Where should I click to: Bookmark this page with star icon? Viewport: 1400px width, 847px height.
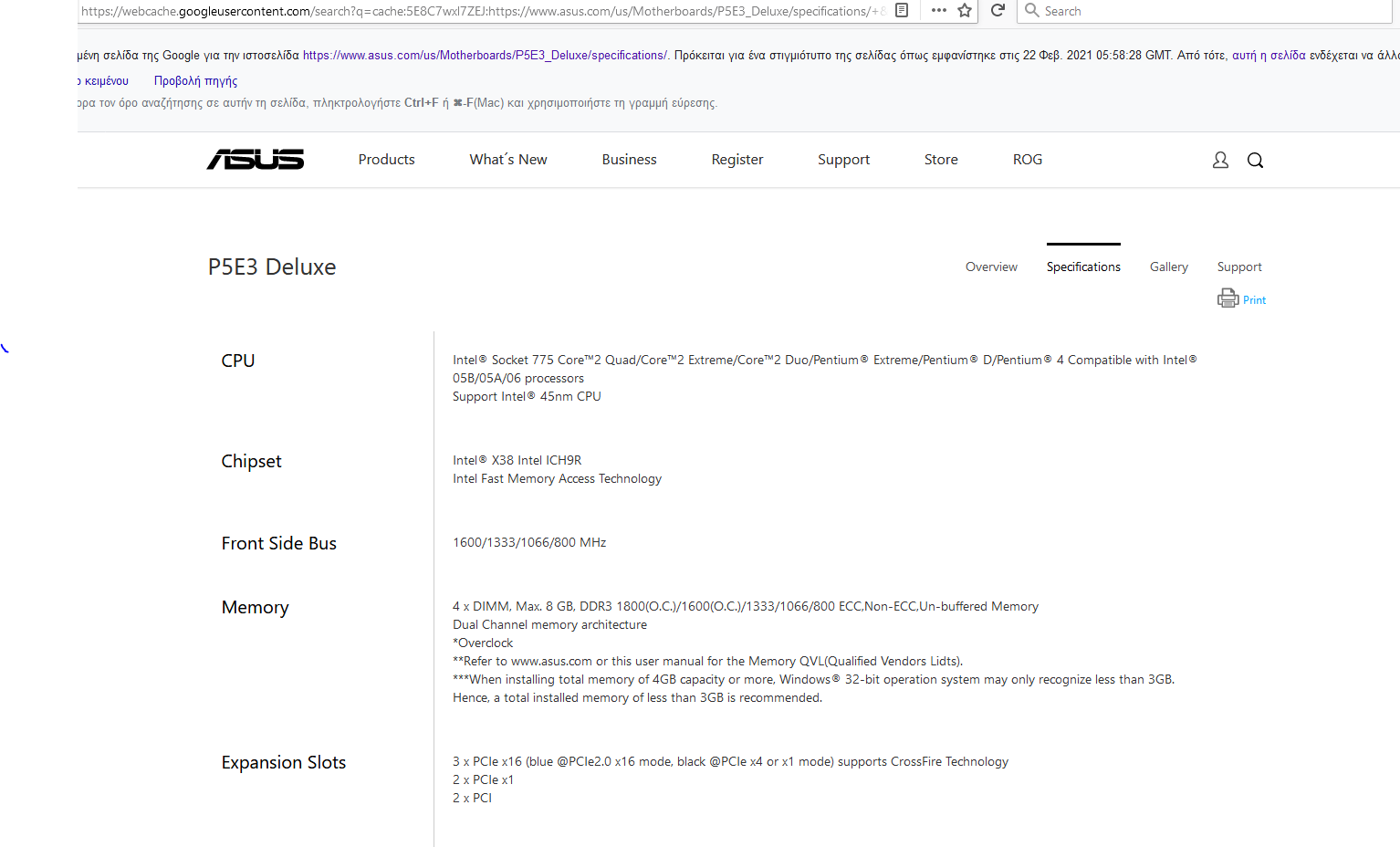(x=965, y=10)
